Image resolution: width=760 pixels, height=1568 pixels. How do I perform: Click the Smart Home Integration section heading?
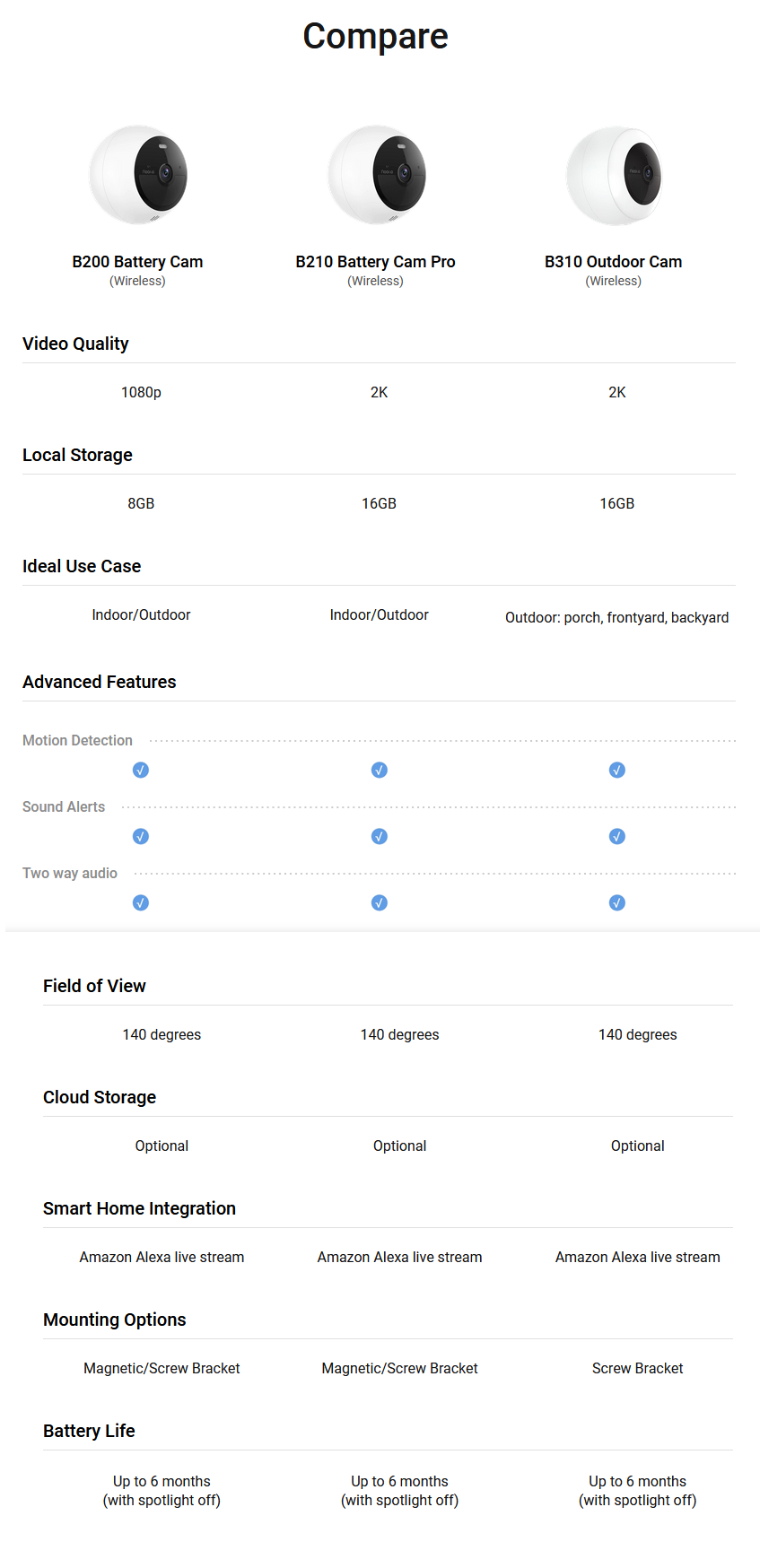click(139, 1208)
